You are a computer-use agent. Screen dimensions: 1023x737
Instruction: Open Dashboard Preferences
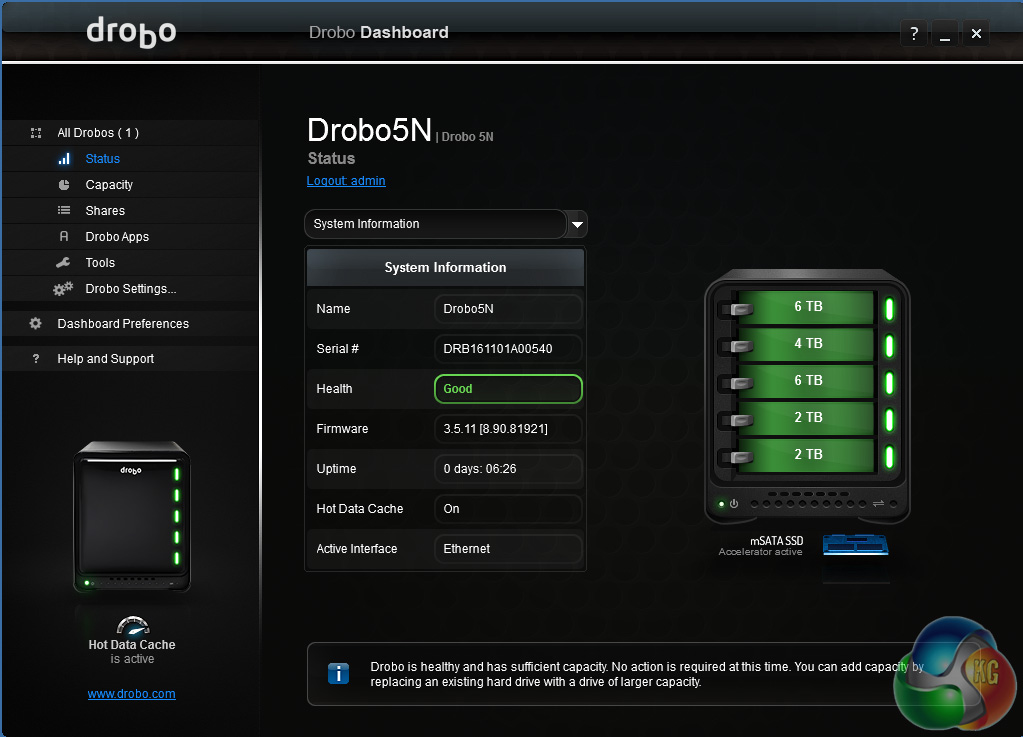[x=123, y=323]
